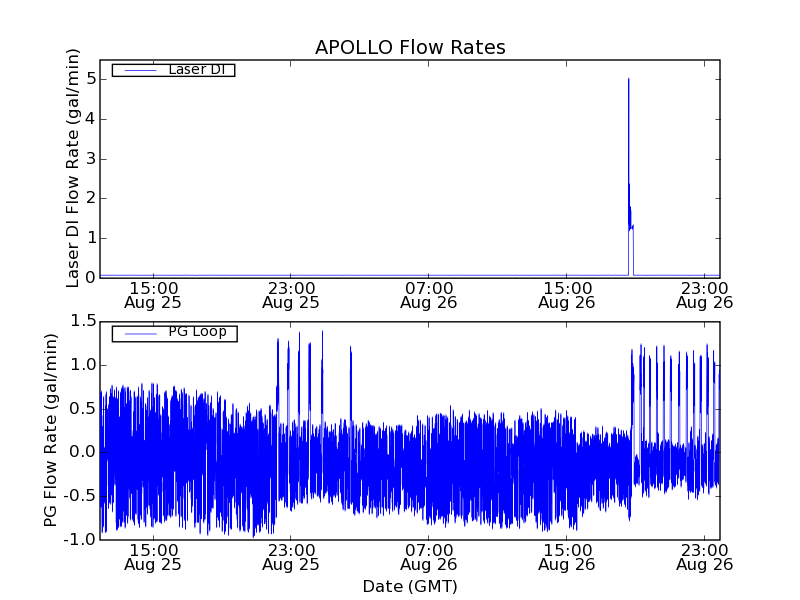Screen dimensions: 800x600
Task: Click y-tick '4' on Laser DI plot
Action: 91,119
